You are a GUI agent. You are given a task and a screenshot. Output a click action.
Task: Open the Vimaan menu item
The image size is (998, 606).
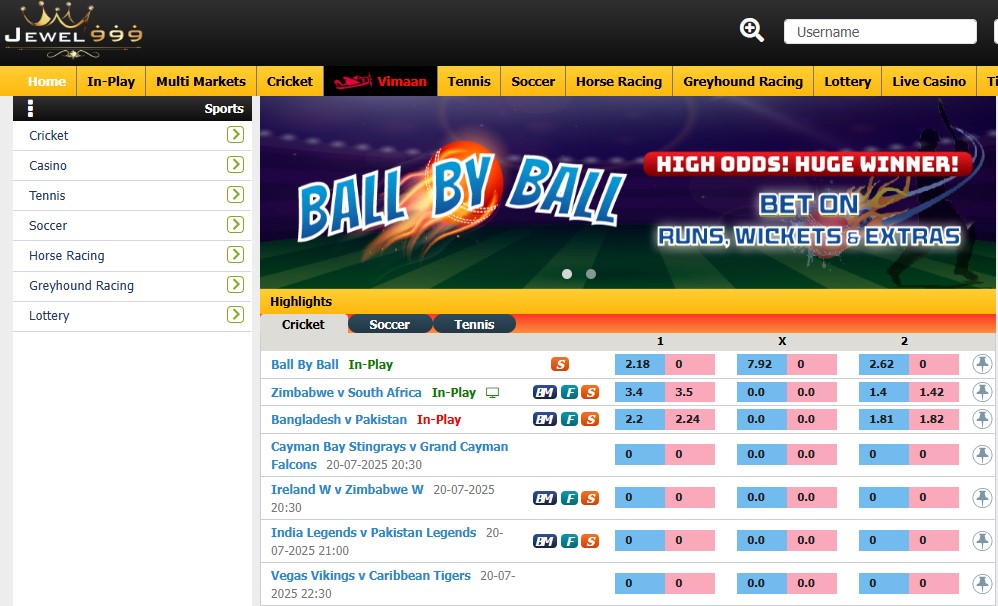381,81
